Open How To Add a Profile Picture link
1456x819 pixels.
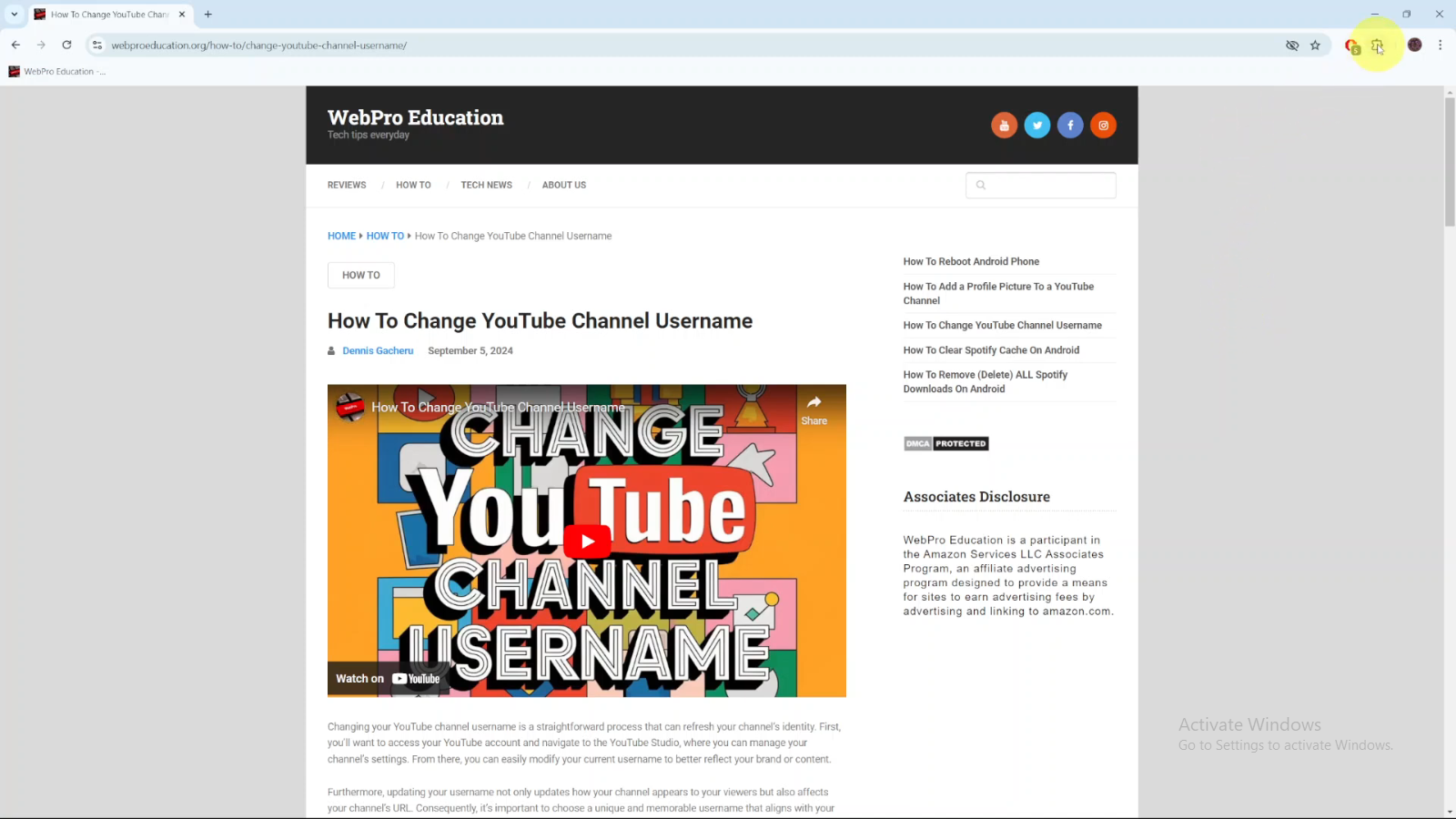(998, 293)
